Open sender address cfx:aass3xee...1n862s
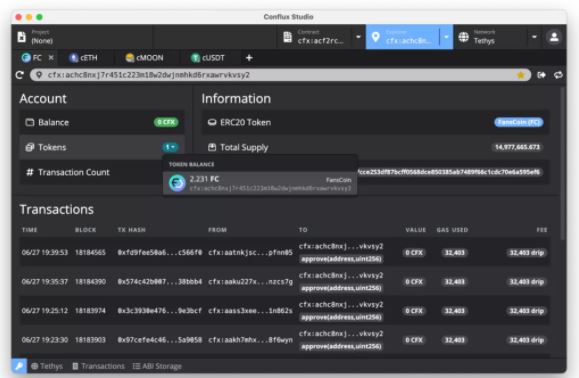This screenshot has height=378, width=579. tap(250, 311)
